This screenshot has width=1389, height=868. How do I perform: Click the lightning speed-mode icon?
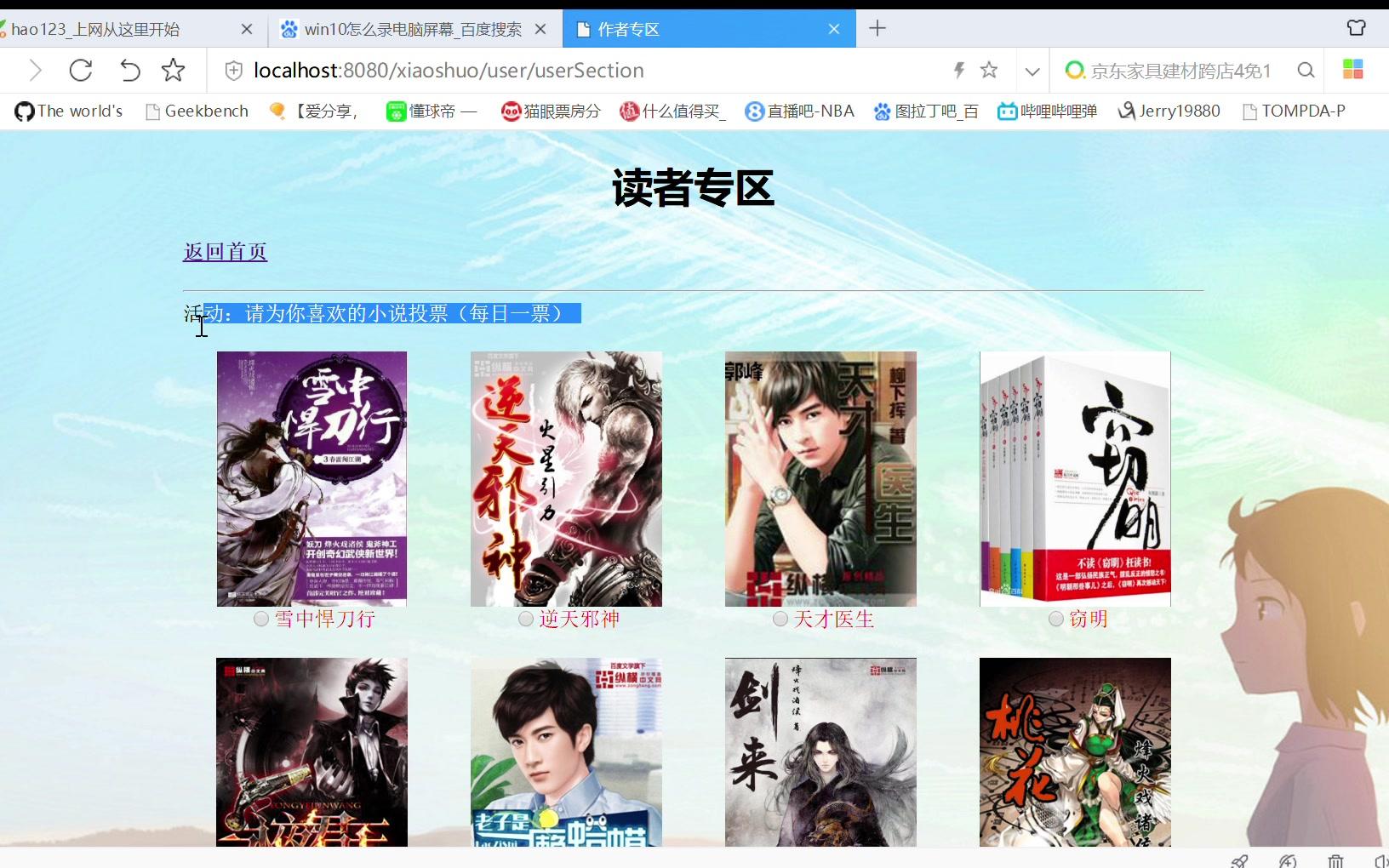(x=959, y=71)
